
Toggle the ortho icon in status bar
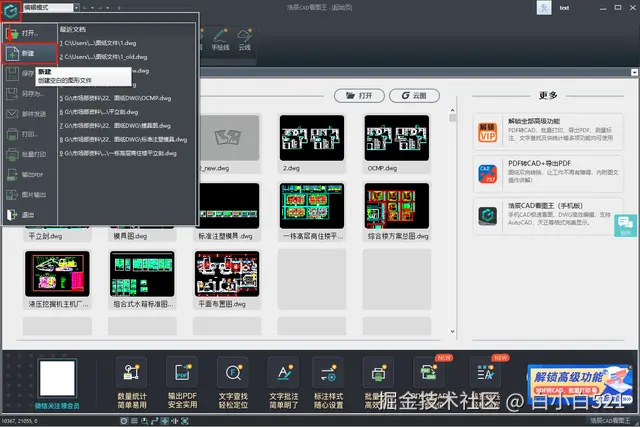point(154,421)
